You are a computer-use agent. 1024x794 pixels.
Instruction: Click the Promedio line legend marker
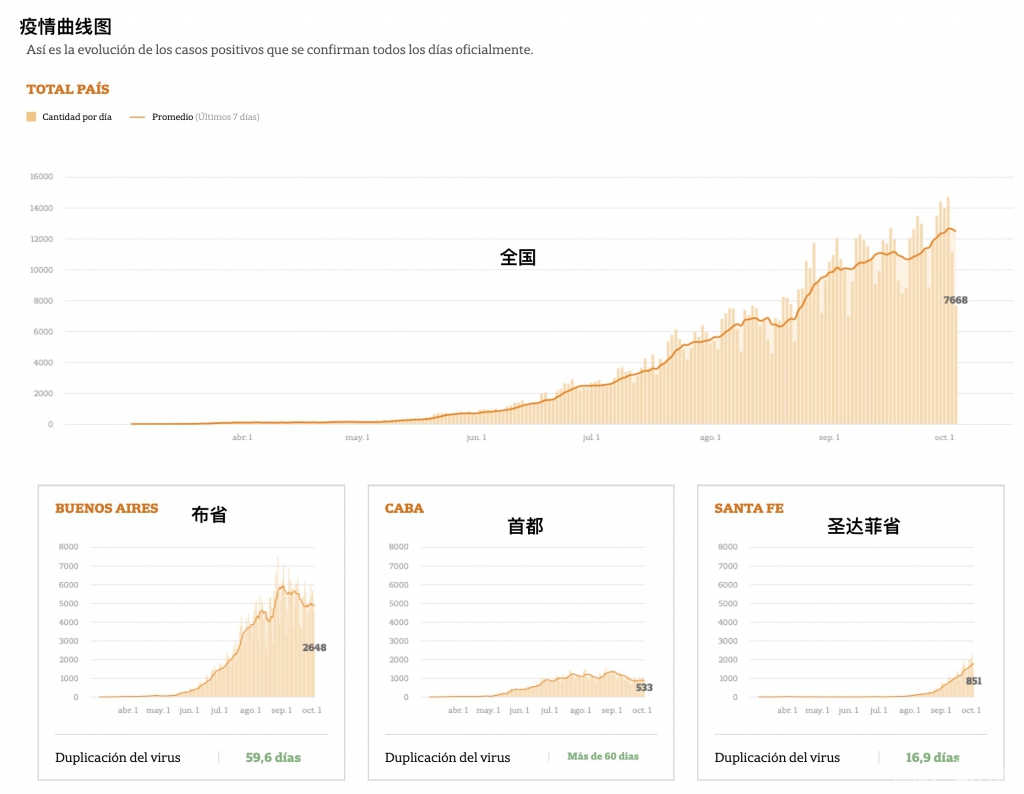(137, 117)
